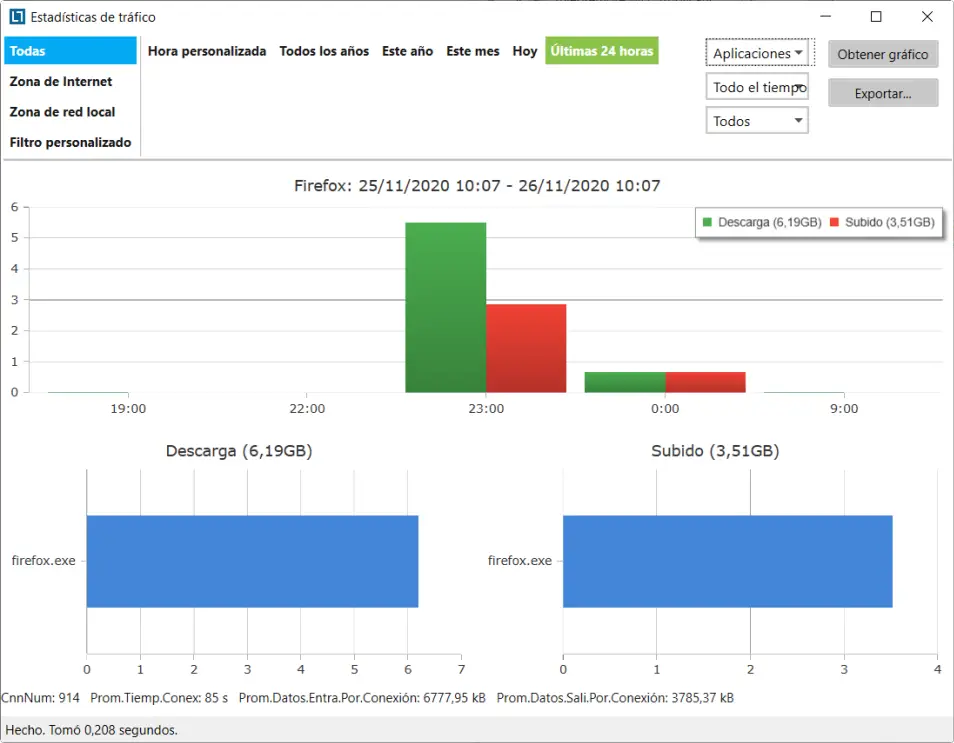
Task: Close the Estadísticas de tráfico window
Action: [x=927, y=16]
